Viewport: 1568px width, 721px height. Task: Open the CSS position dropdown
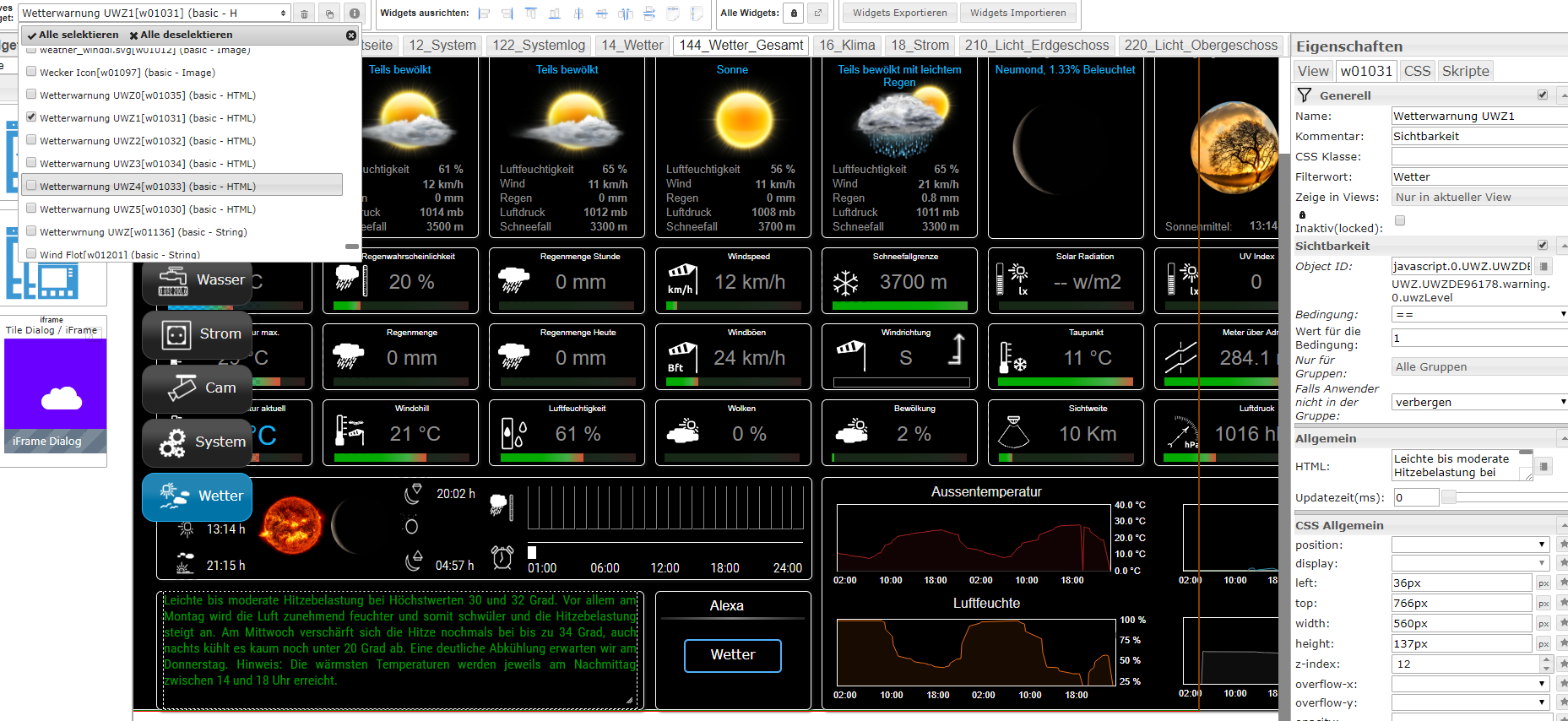coord(1470,545)
